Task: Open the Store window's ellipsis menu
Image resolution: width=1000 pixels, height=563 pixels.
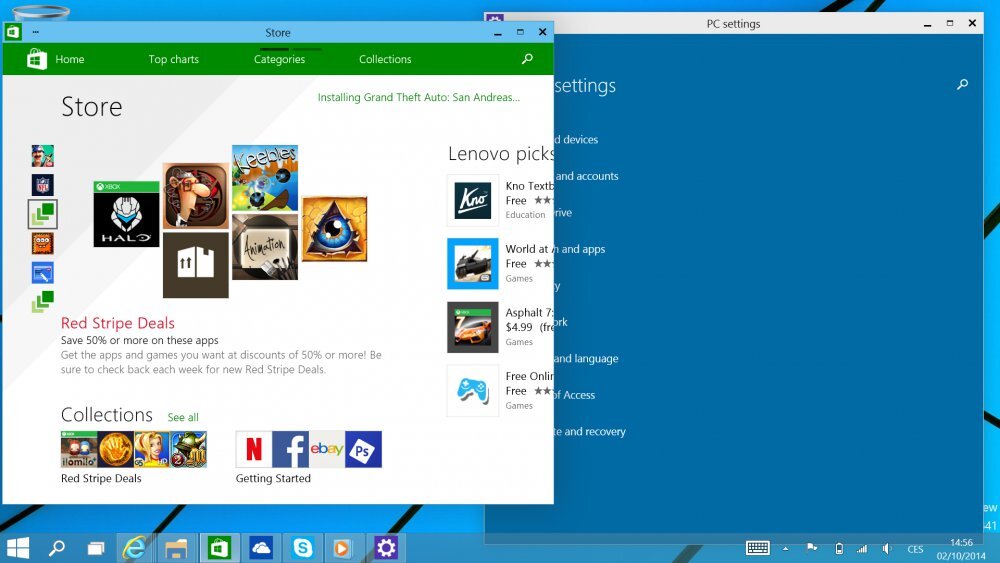Action: (36, 32)
